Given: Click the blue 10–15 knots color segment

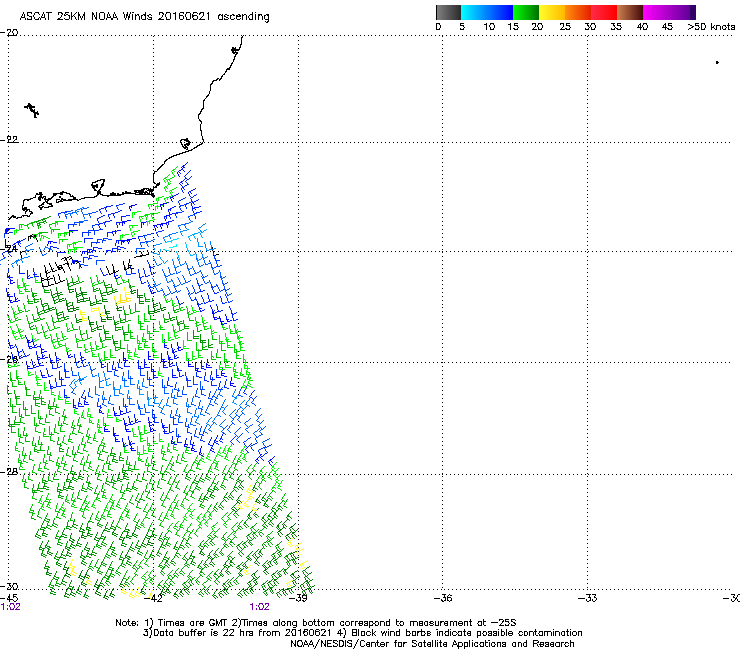Looking at the screenshot, I should tap(500, 12).
